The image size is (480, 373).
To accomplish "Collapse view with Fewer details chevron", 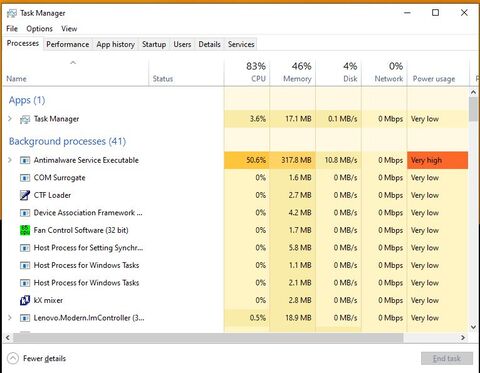I will click(x=13, y=359).
